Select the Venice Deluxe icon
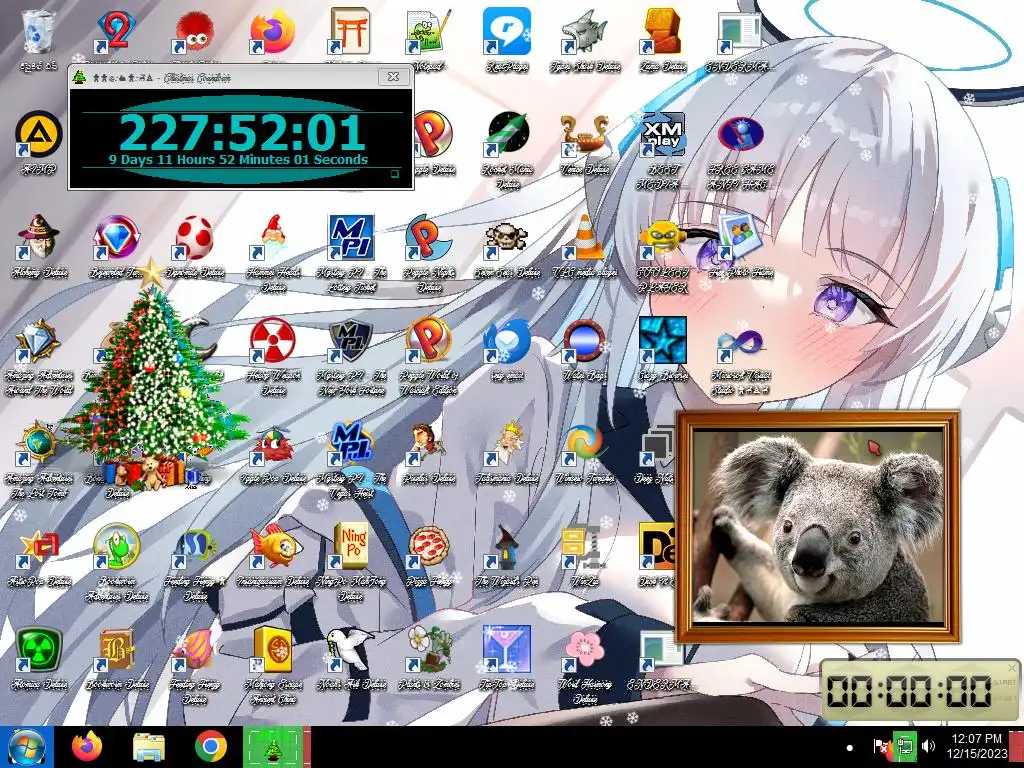The width and height of the screenshot is (1024, 768). pos(584,135)
